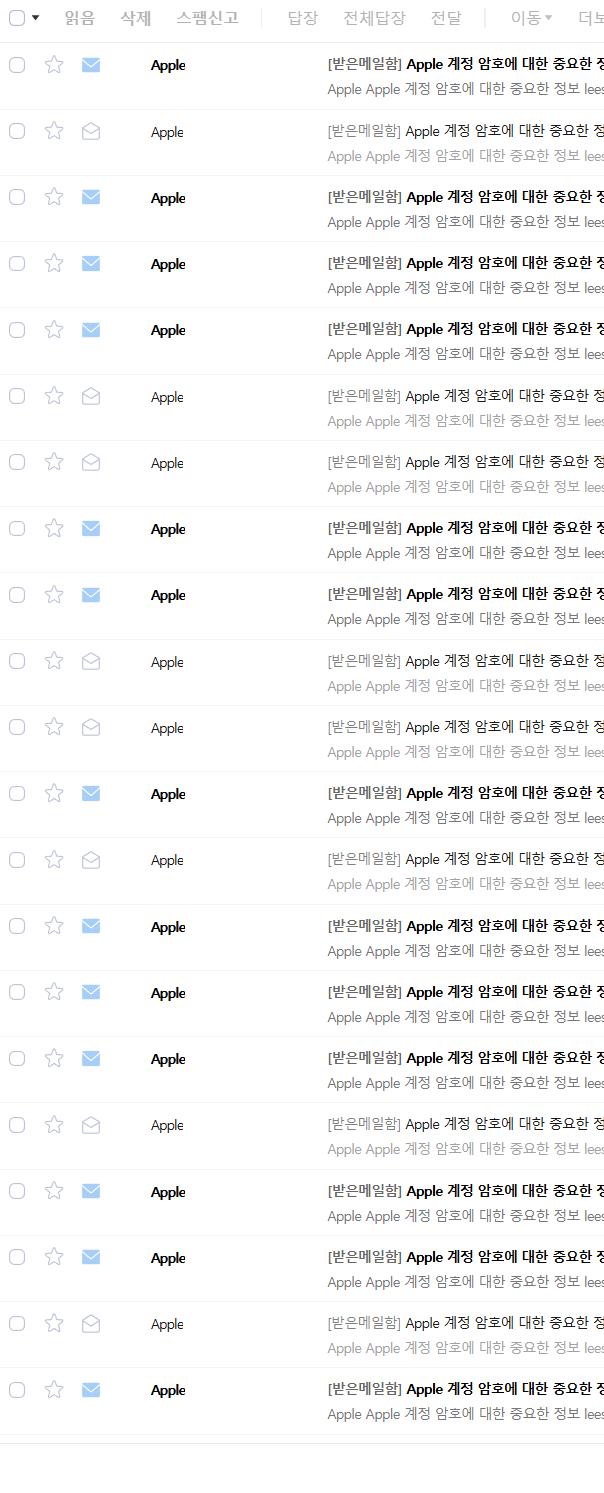The width and height of the screenshot is (604, 1493).
Task: Click 삭제 to delete mail
Action: 135,18
